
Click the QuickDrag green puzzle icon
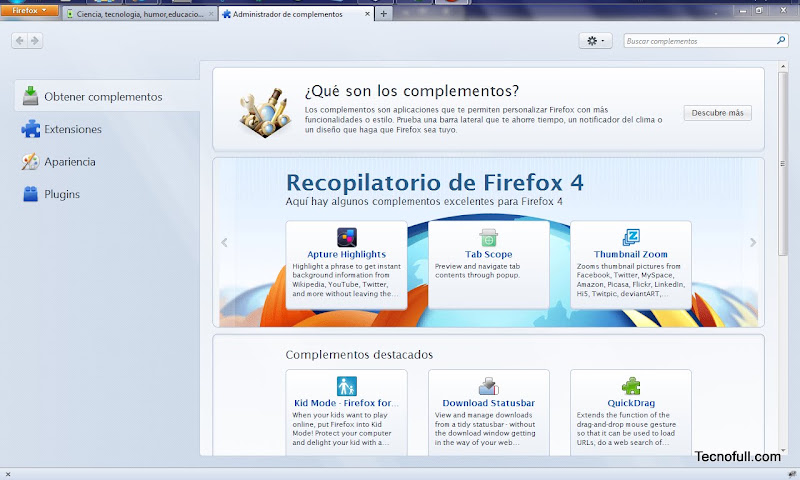(x=631, y=386)
